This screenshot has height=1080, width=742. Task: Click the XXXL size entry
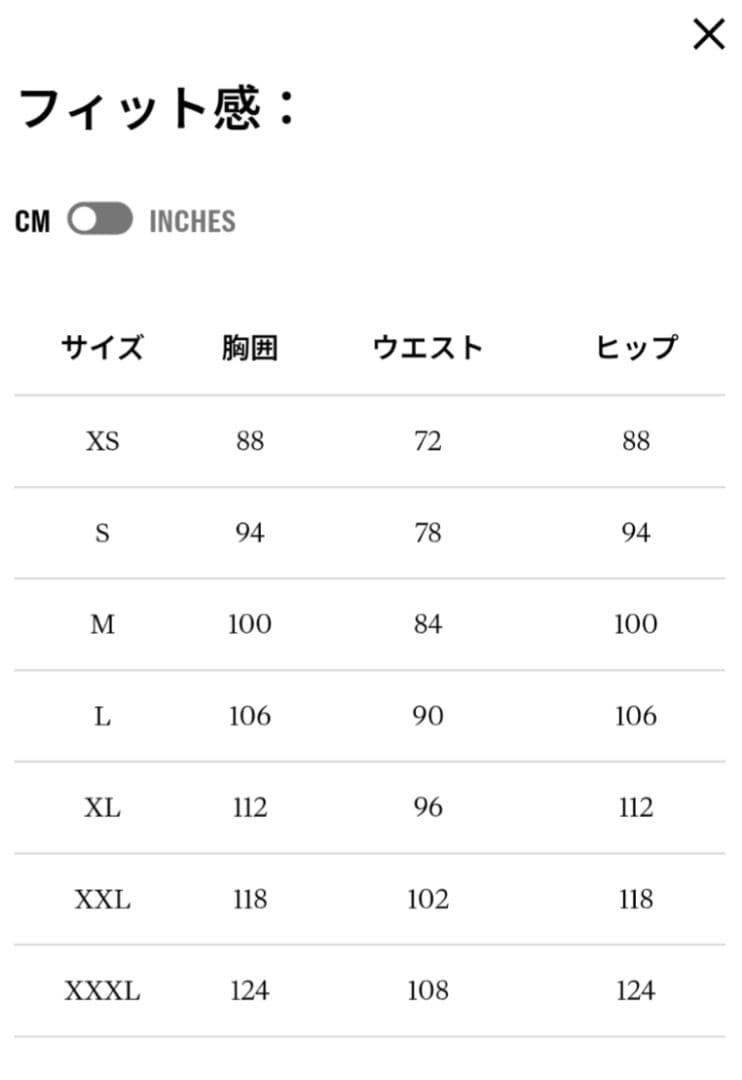(x=103, y=991)
